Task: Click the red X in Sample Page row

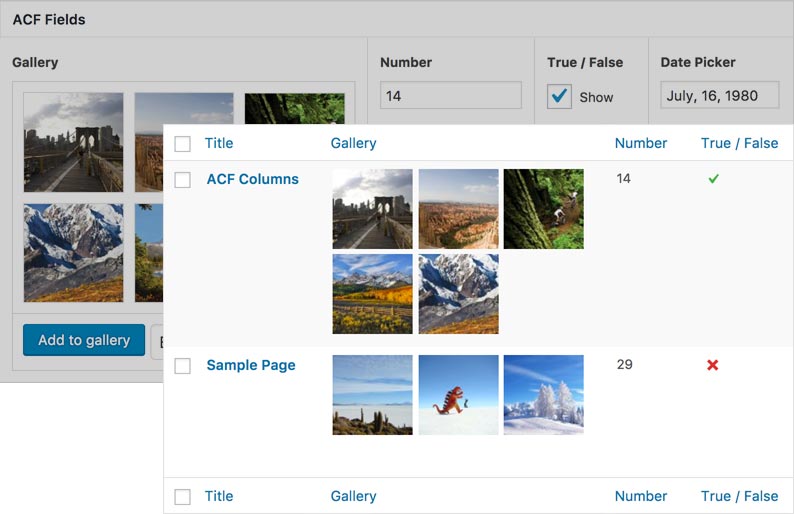Action: (x=712, y=365)
